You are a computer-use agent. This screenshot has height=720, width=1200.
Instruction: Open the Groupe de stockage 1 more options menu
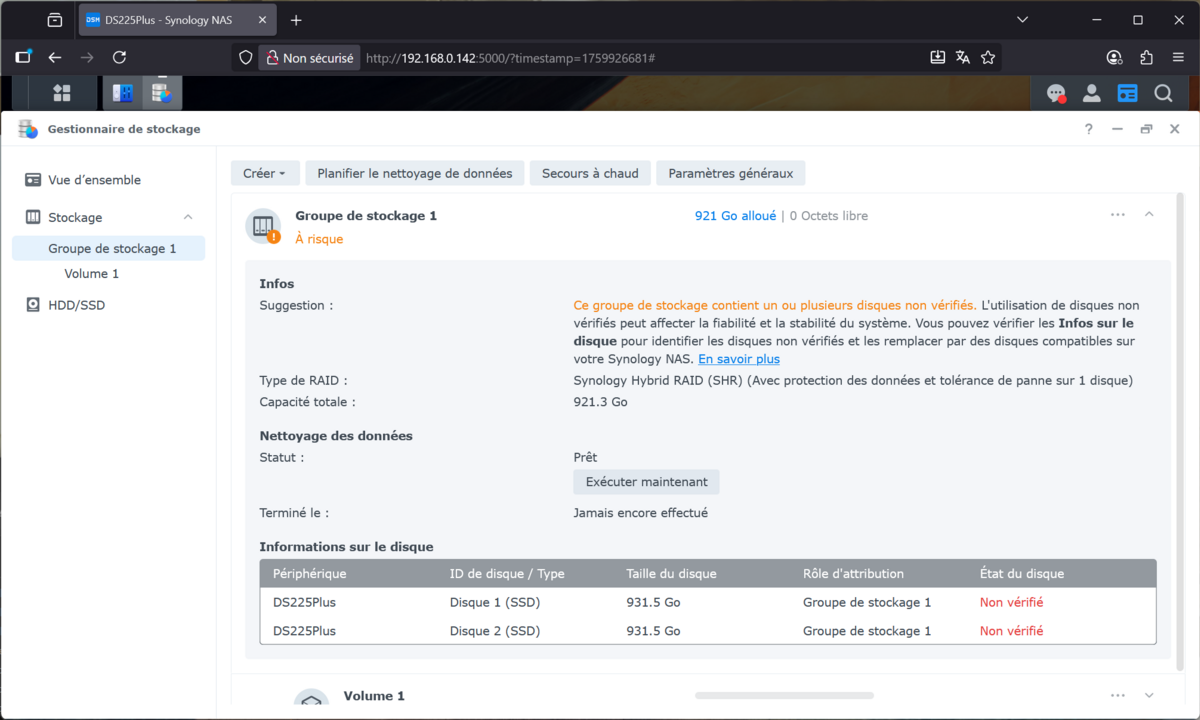[x=1117, y=214]
